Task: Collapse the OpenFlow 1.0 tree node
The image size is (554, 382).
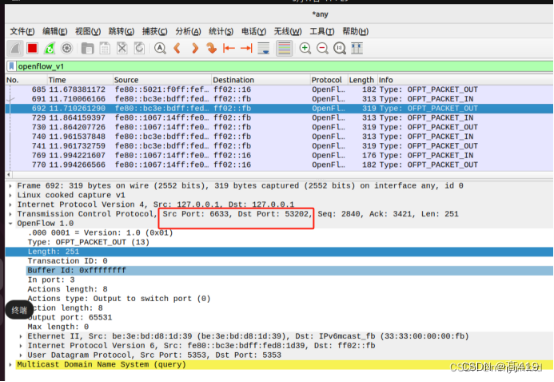Action: 10,223
